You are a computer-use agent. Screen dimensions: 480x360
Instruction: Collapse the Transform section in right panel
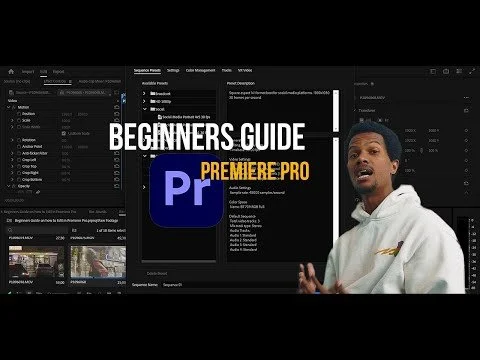pos(355,110)
